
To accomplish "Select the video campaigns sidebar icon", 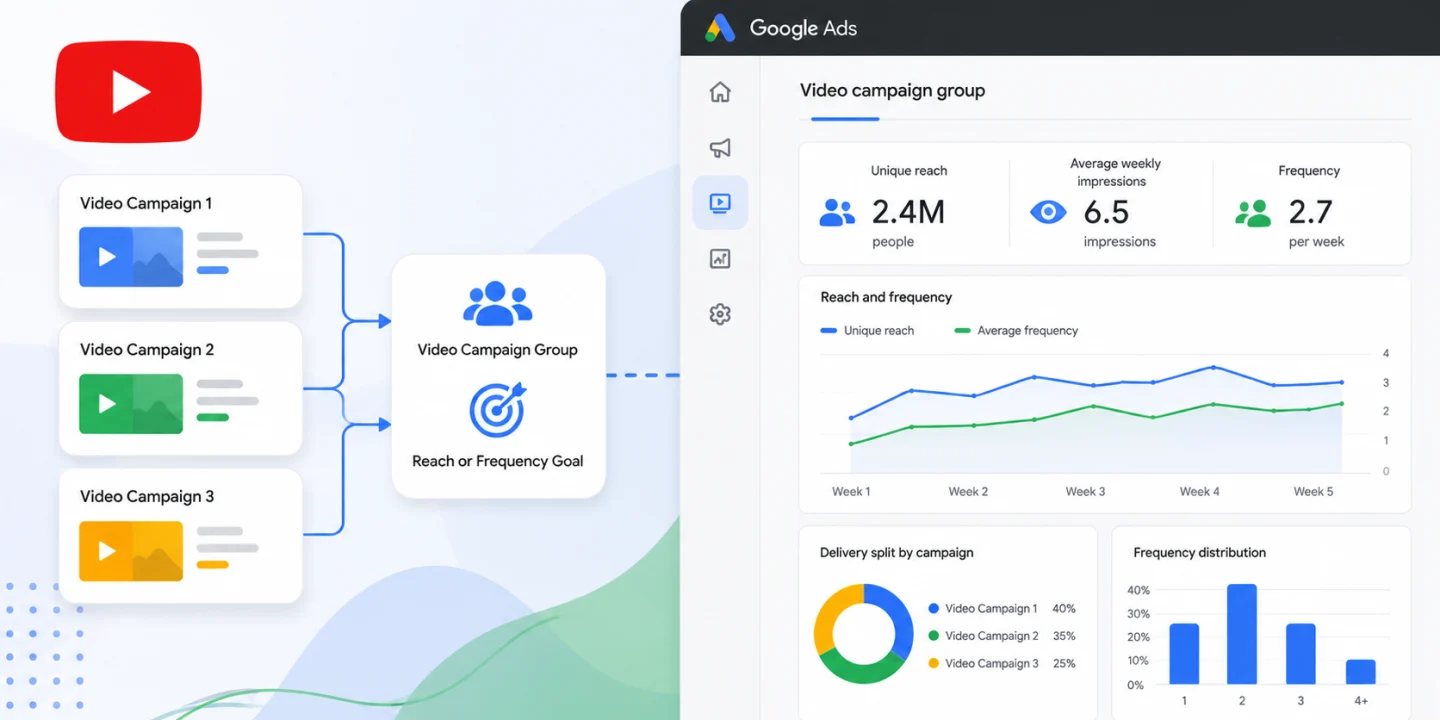I will click(x=720, y=203).
